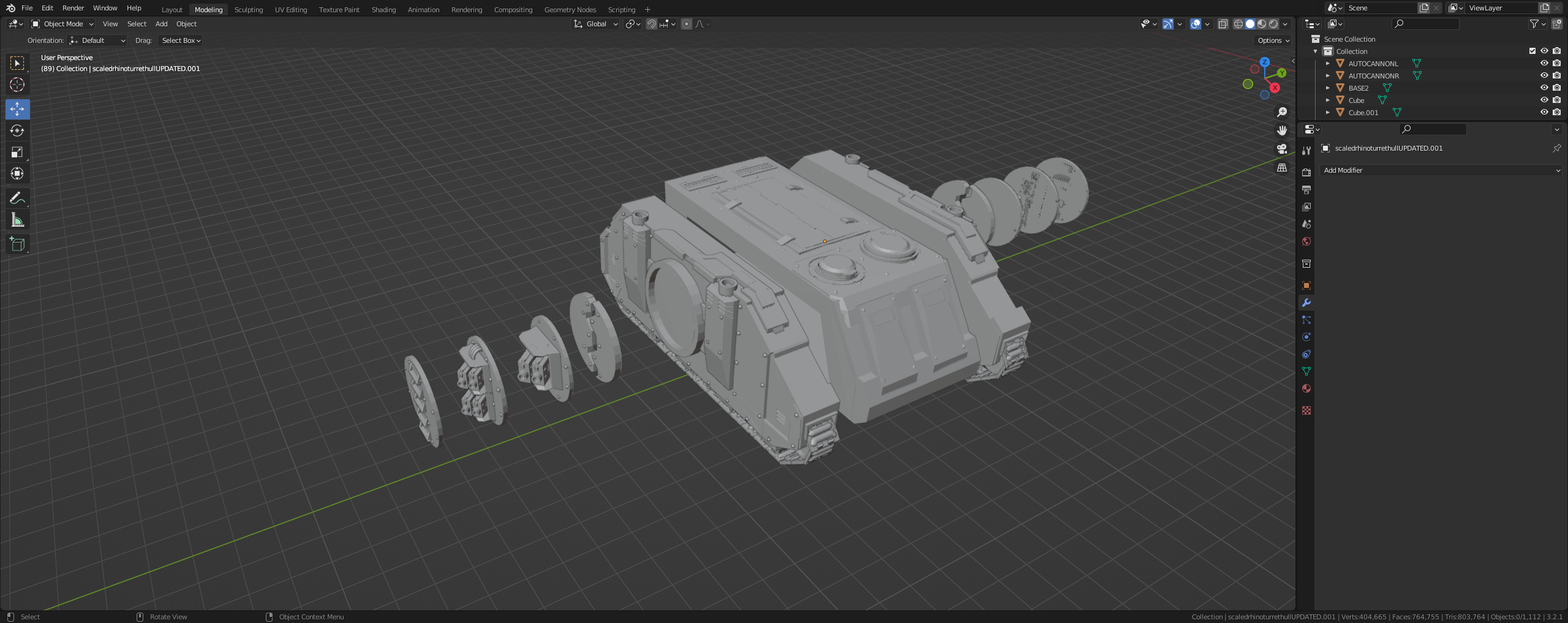Image resolution: width=1568 pixels, height=623 pixels.
Task: Expand the Cube.001 tree item
Action: 1327,112
